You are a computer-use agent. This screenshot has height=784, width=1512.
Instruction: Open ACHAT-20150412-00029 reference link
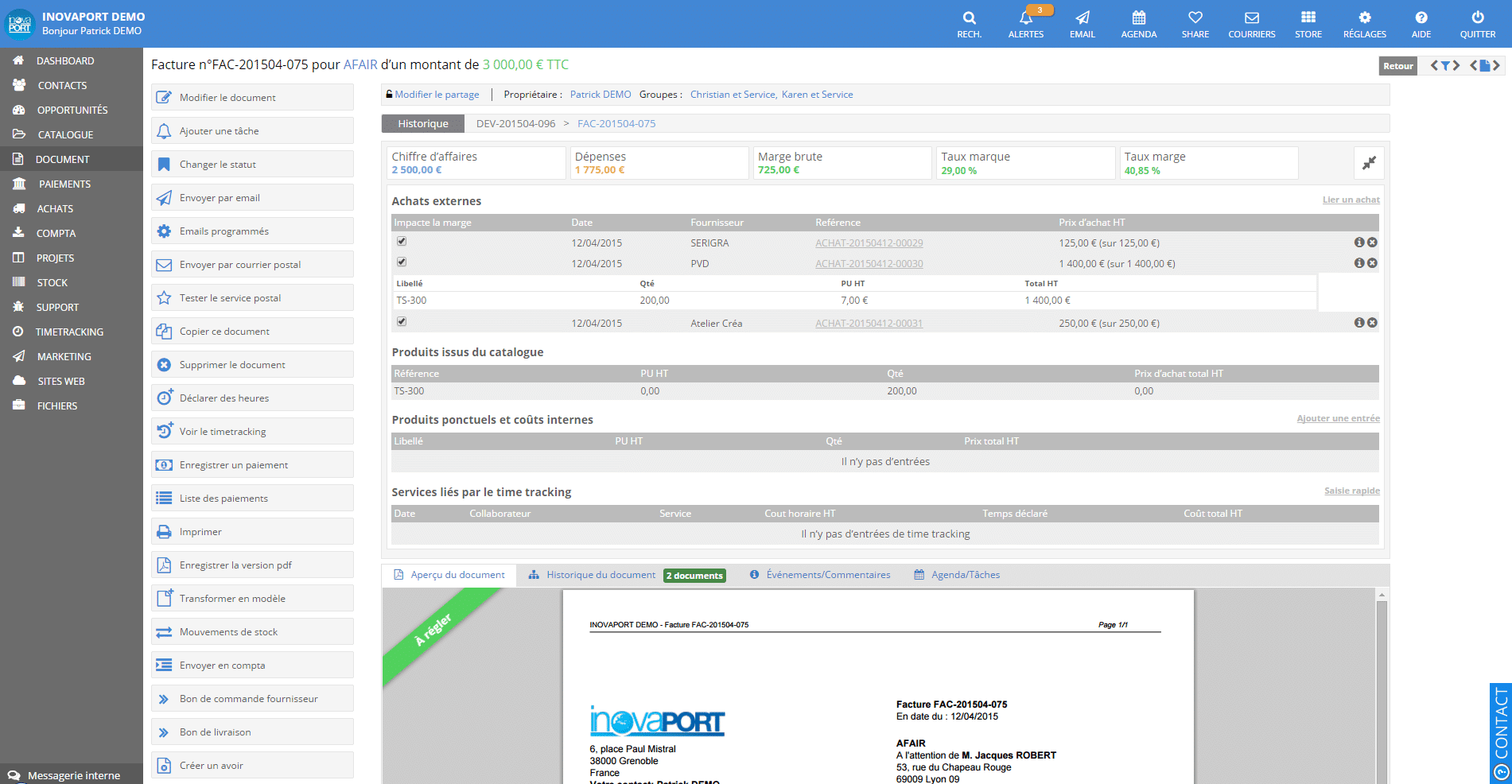pyautogui.click(x=869, y=243)
